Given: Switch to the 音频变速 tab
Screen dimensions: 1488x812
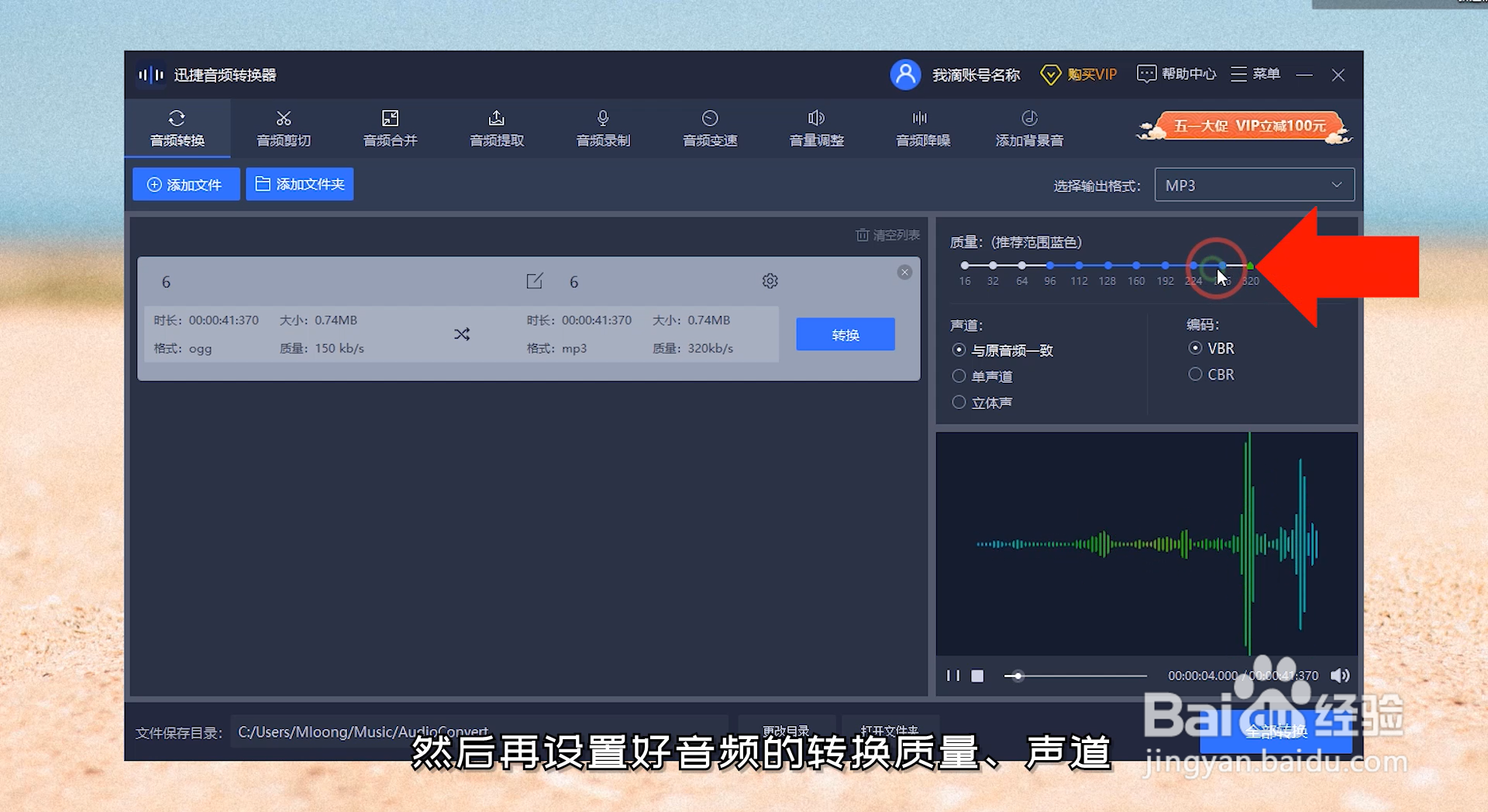Looking at the screenshot, I should pos(710,129).
